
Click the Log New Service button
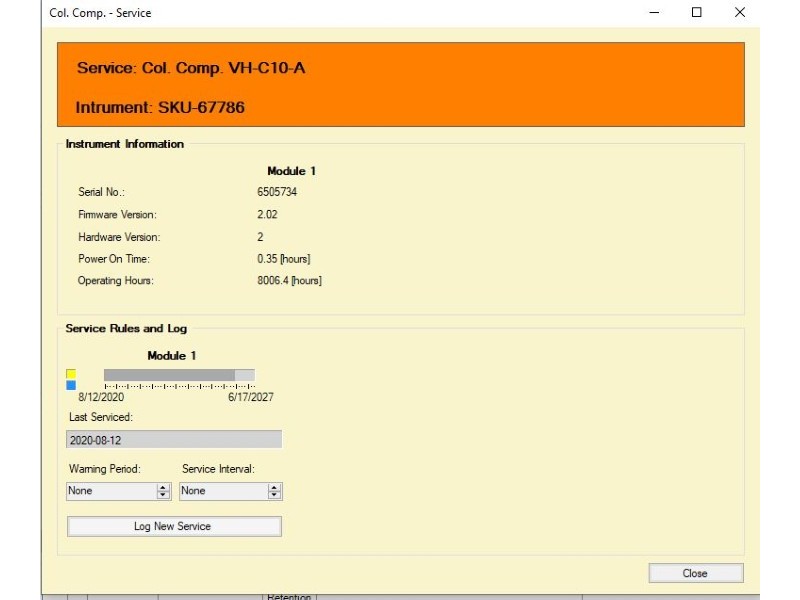click(174, 526)
